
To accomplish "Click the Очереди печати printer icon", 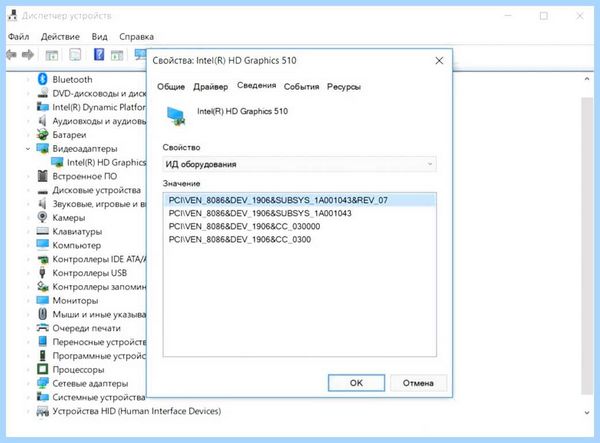I will [x=42, y=328].
